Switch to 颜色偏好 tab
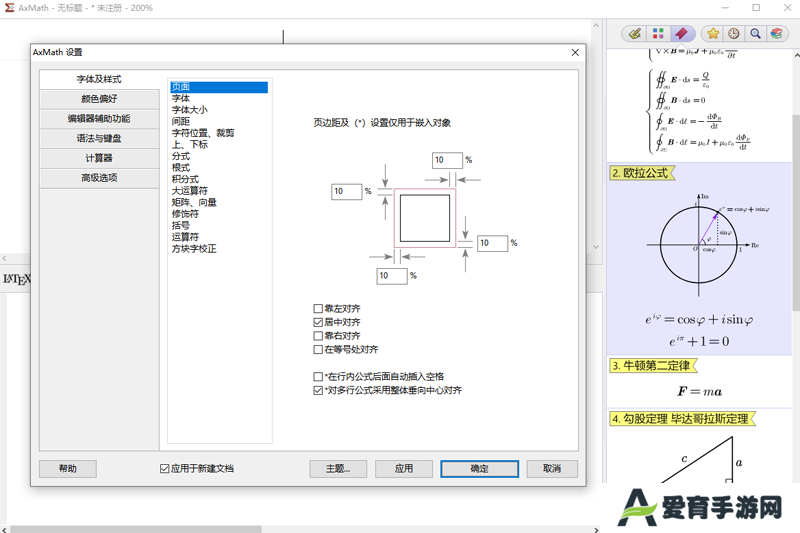800x533 pixels. coord(99,99)
